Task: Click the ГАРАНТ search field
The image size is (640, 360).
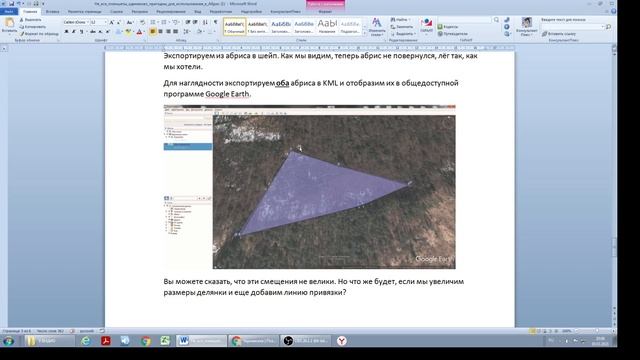Action: click(x=464, y=20)
